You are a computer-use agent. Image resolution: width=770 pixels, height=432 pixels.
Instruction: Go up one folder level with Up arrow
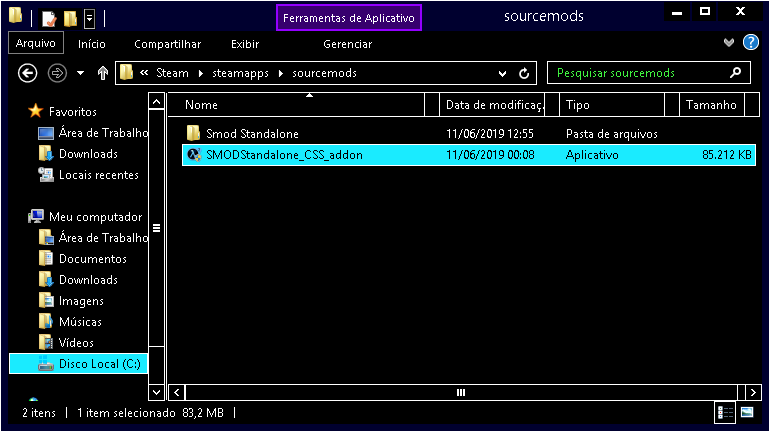tap(103, 74)
